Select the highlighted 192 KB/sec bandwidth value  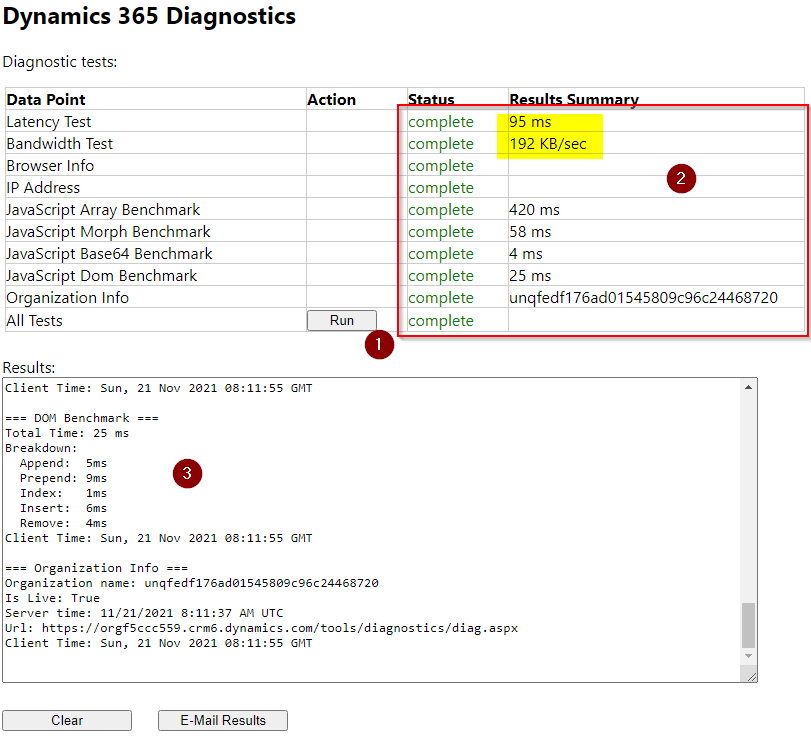pos(545,143)
